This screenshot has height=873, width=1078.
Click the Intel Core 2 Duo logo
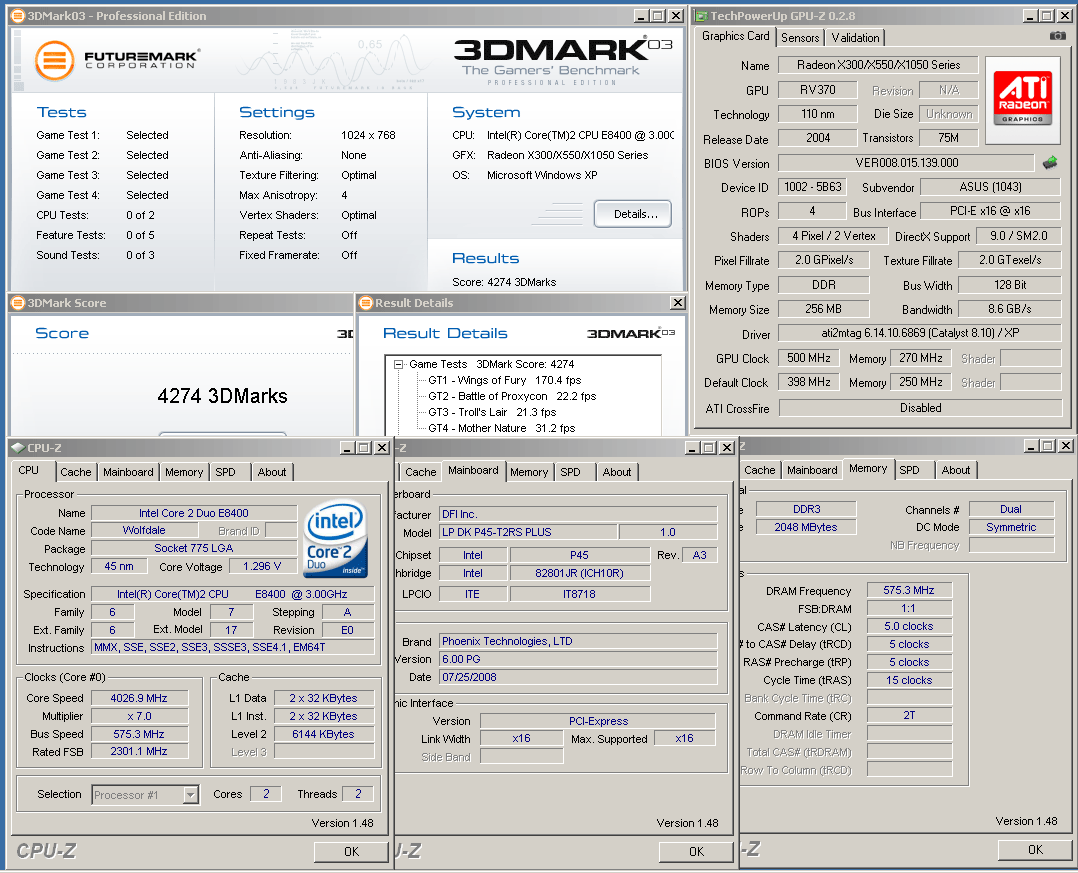coord(336,538)
